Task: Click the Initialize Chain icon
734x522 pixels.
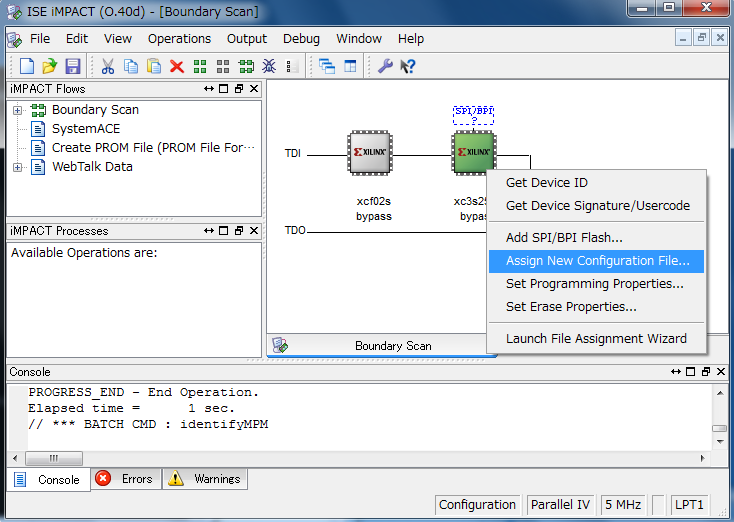Action: coord(246,66)
